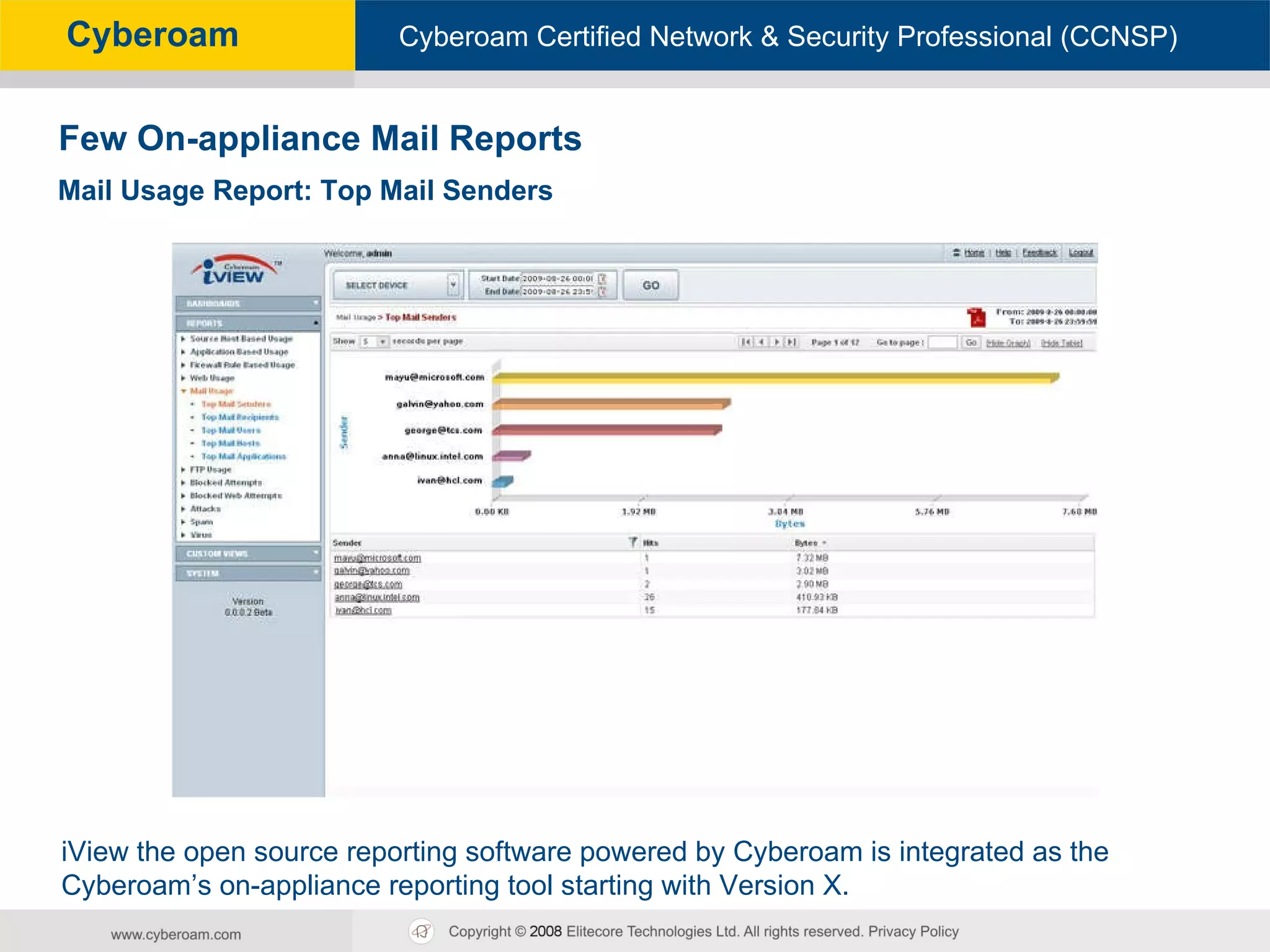Collapse the Reports sidebar section

248,324
